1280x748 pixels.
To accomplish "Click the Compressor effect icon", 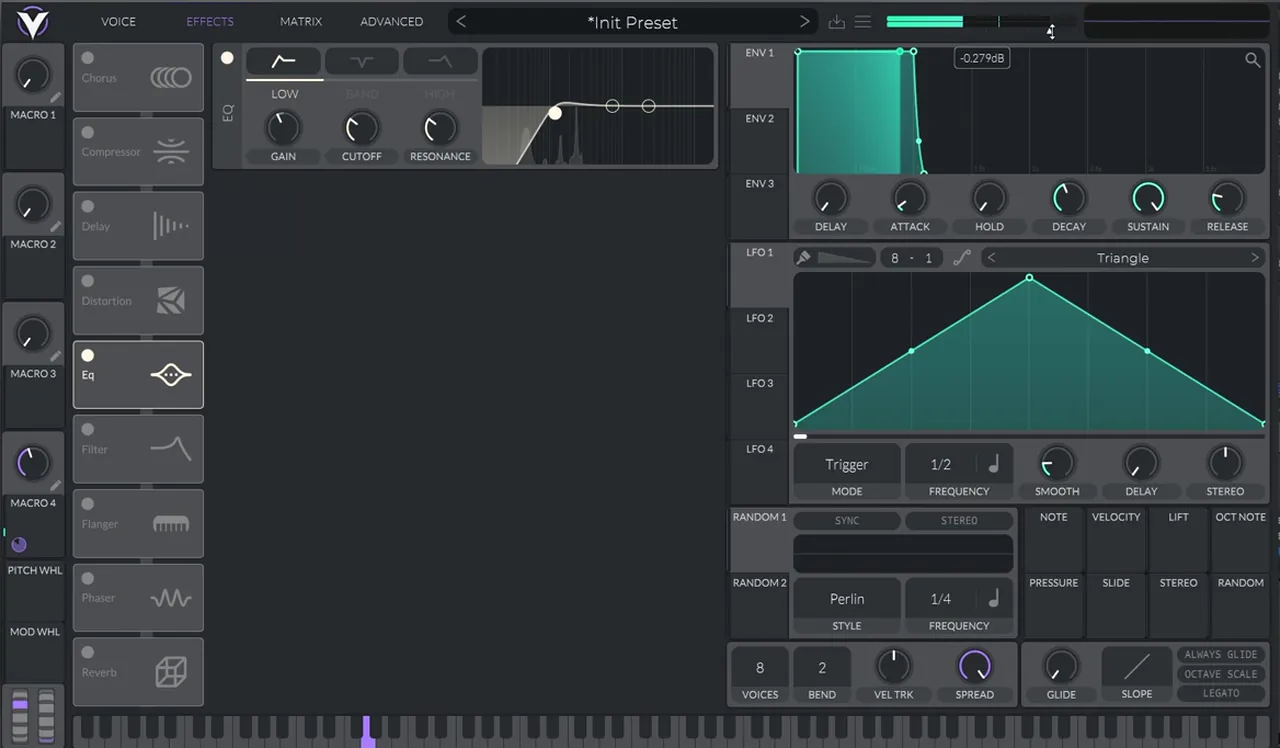I will 171,151.
